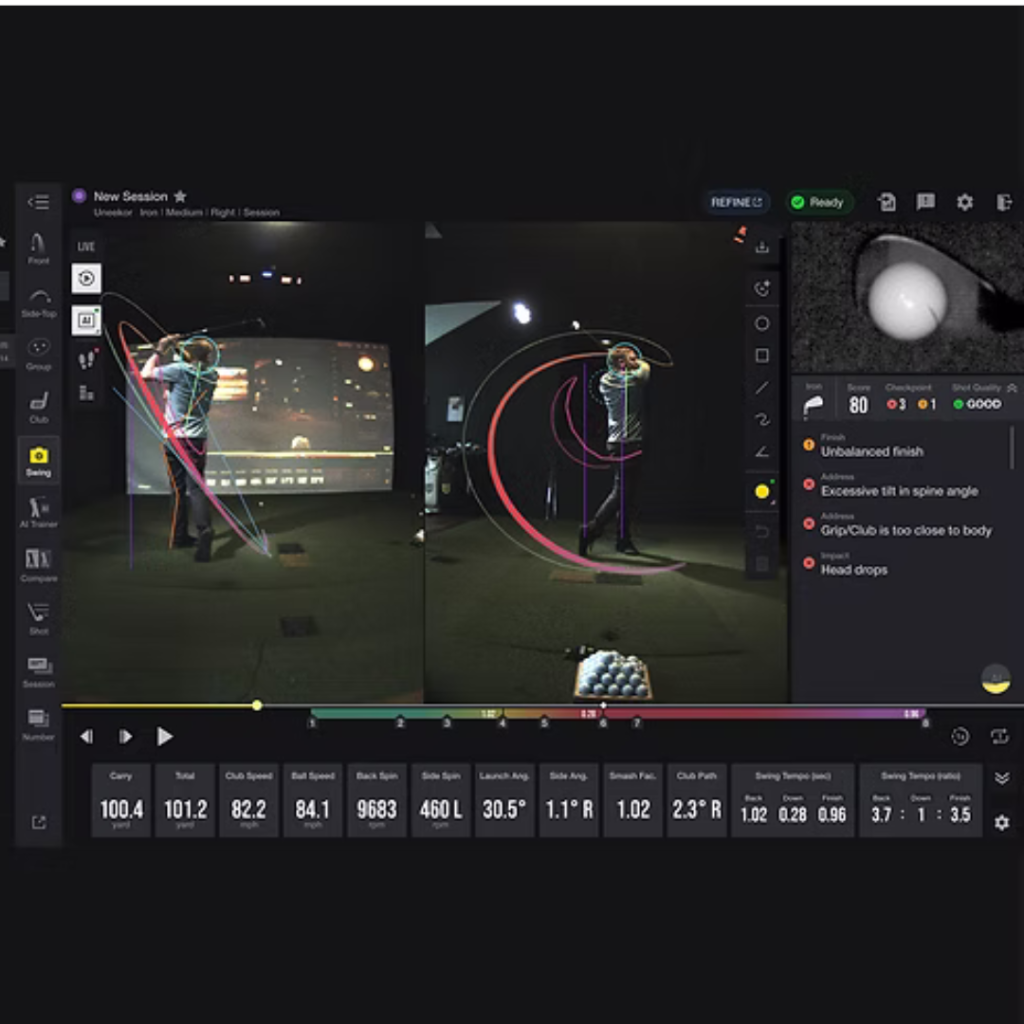Select the Club sidebar icon
Viewport: 1024px width, 1024px height.
(39, 410)
